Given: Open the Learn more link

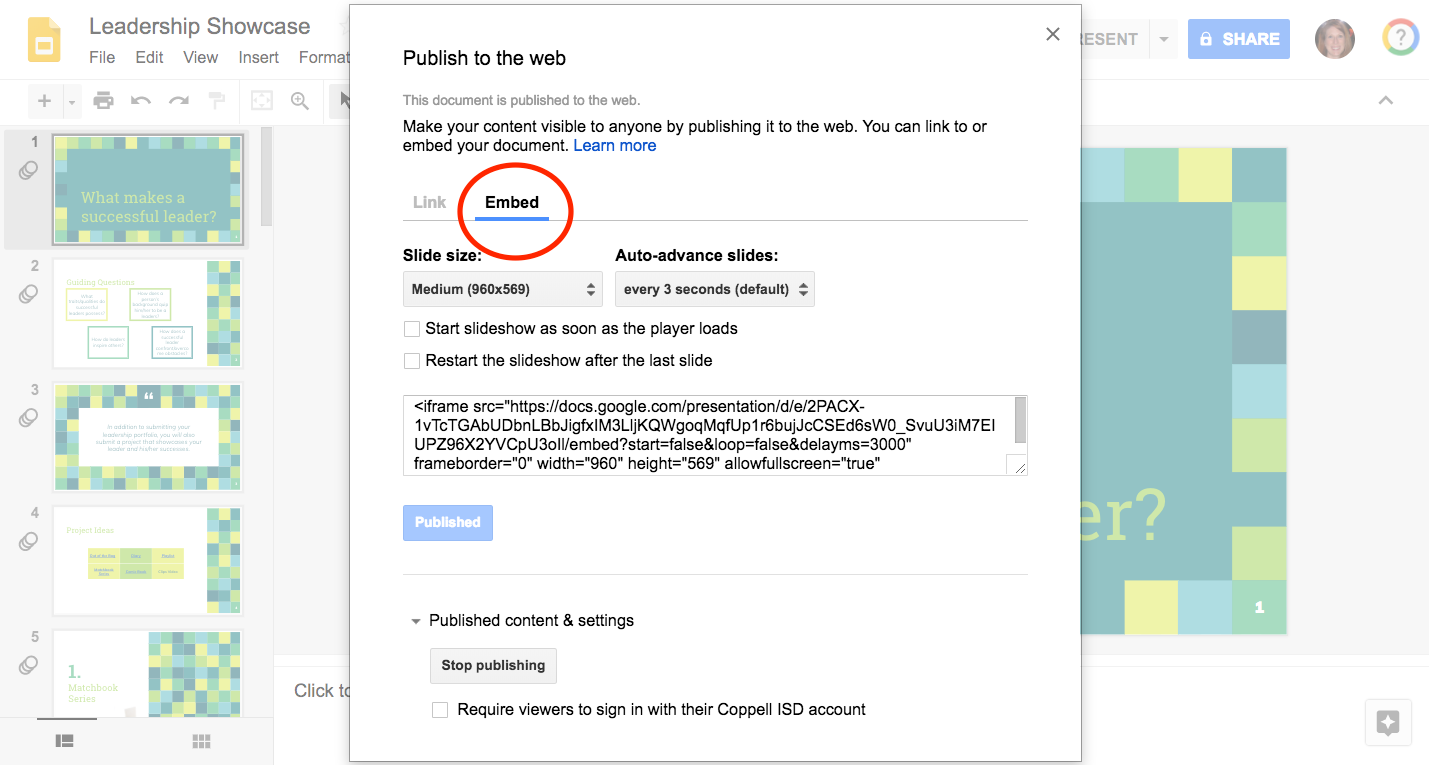Looking at the screenshot, I should (x=615, y=145).
